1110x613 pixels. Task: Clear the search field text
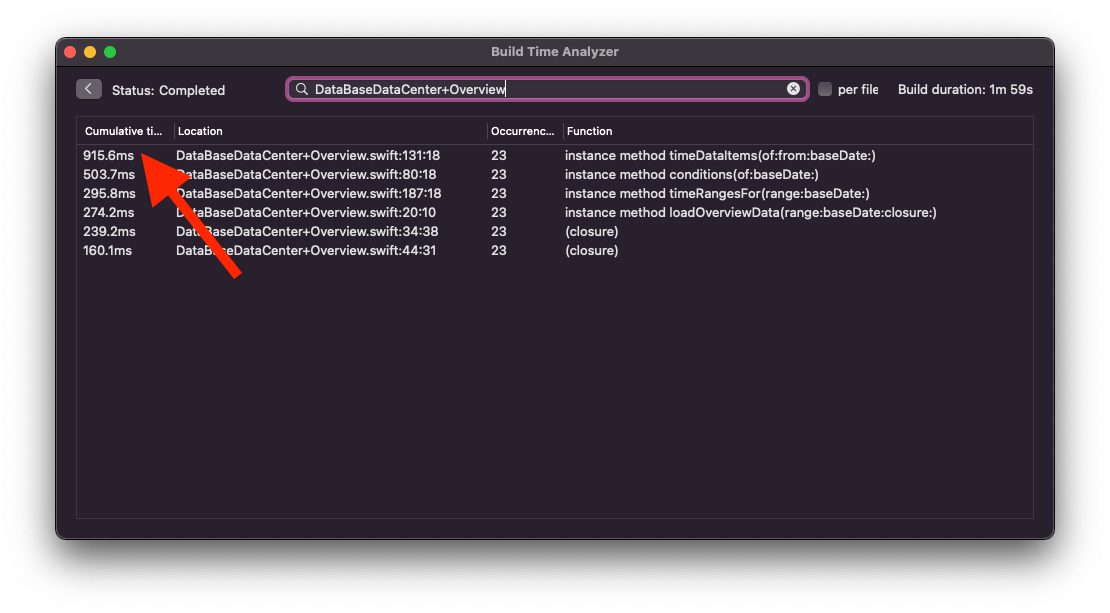(793, 88)
